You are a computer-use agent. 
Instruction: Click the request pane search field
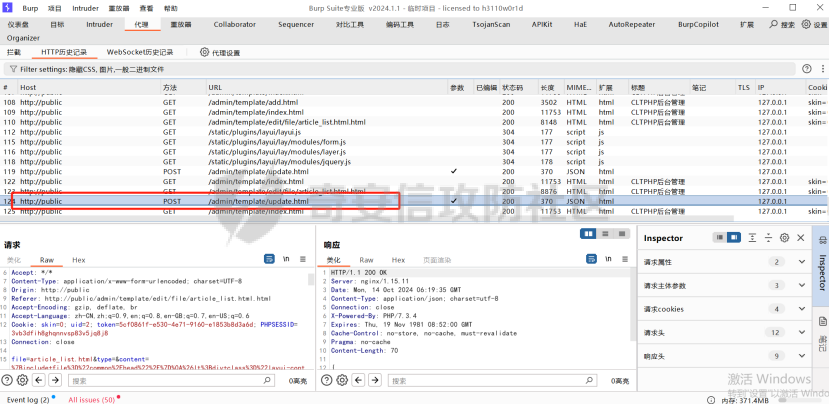click(x=169, y=380)
